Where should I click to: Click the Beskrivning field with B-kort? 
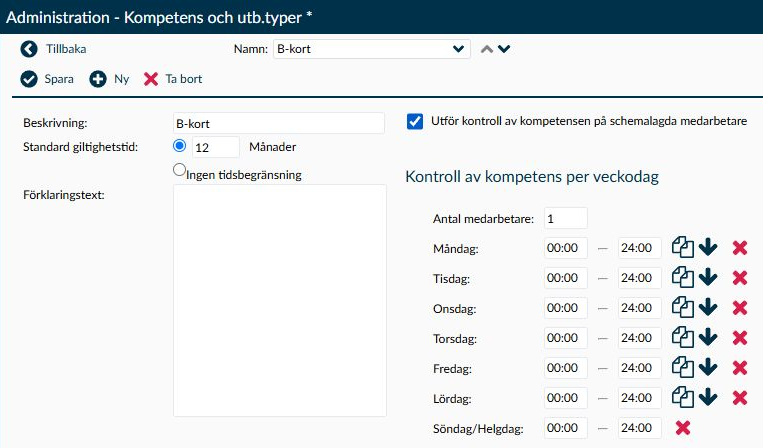pyautogui.click(x=279, y=124)
